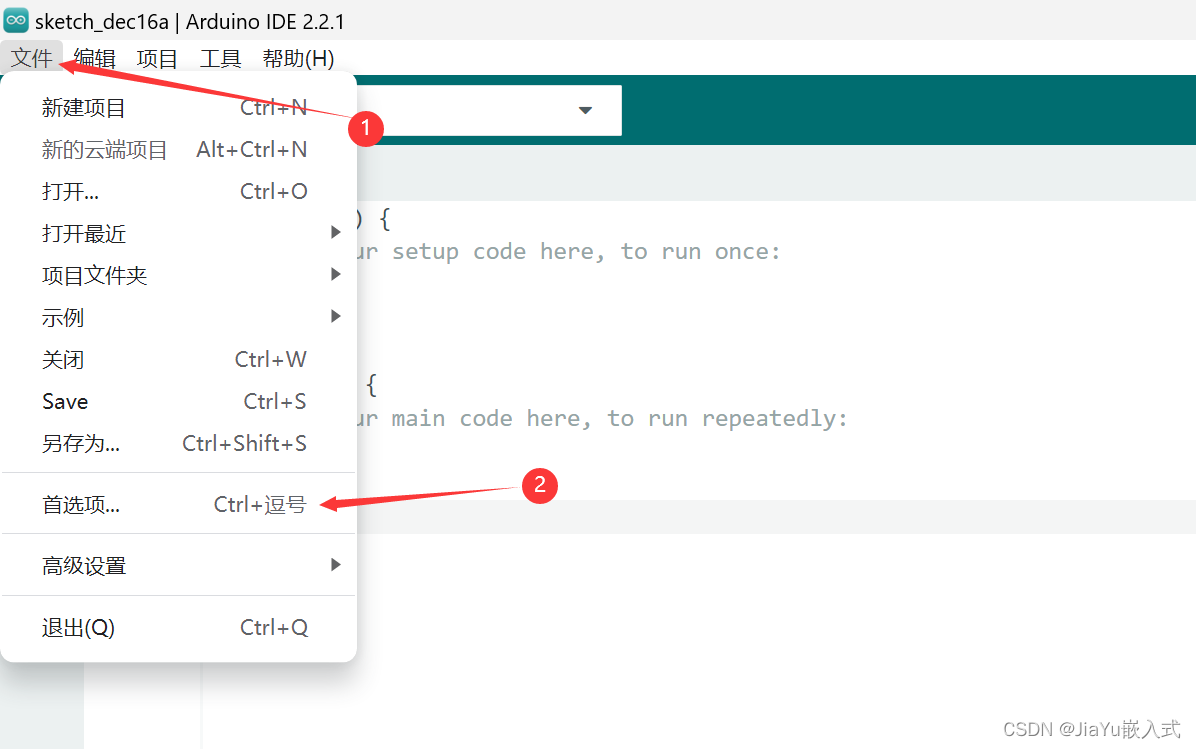Open the 文件 menu
This screenshot has height=749, width=1196.
pos(31,58)
